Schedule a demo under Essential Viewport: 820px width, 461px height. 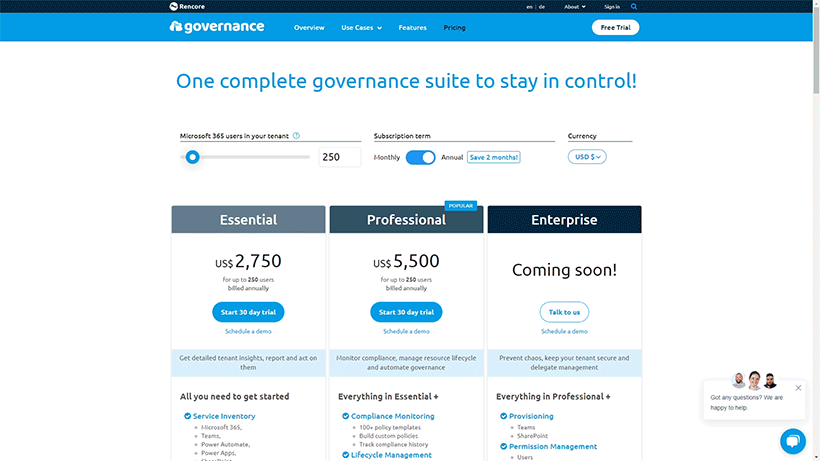248,331
